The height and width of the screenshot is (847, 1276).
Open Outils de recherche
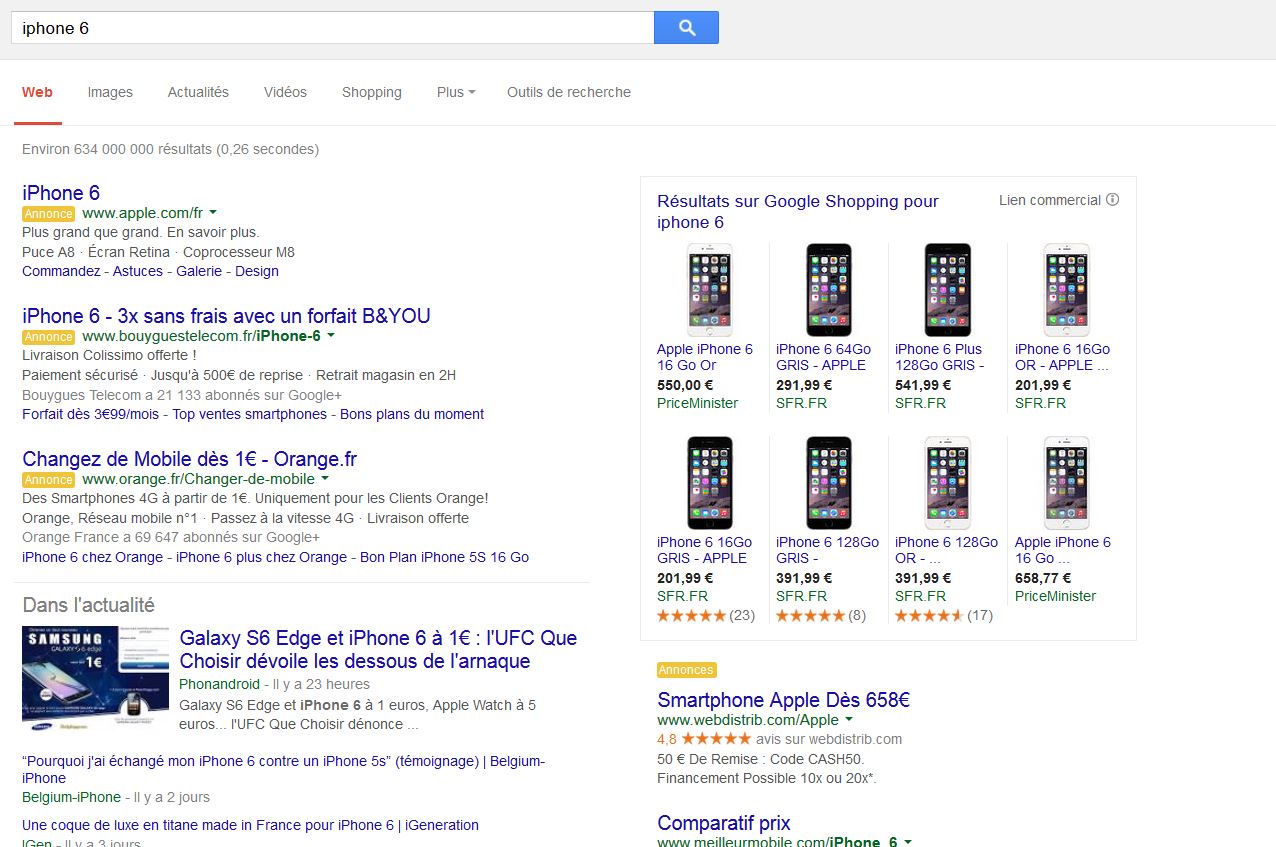point(569,92)
